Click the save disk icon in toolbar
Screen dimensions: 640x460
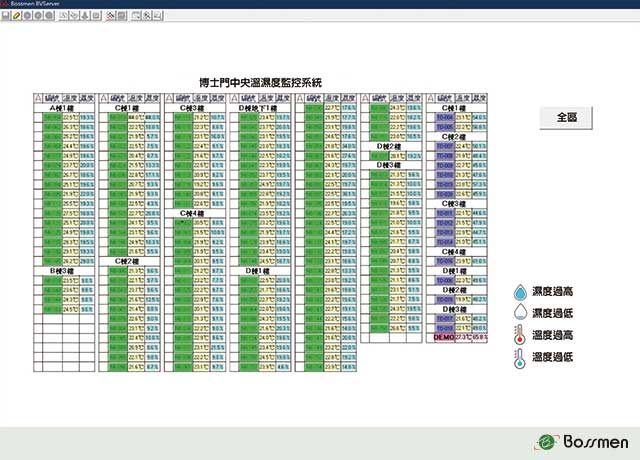tap(5, 17)
